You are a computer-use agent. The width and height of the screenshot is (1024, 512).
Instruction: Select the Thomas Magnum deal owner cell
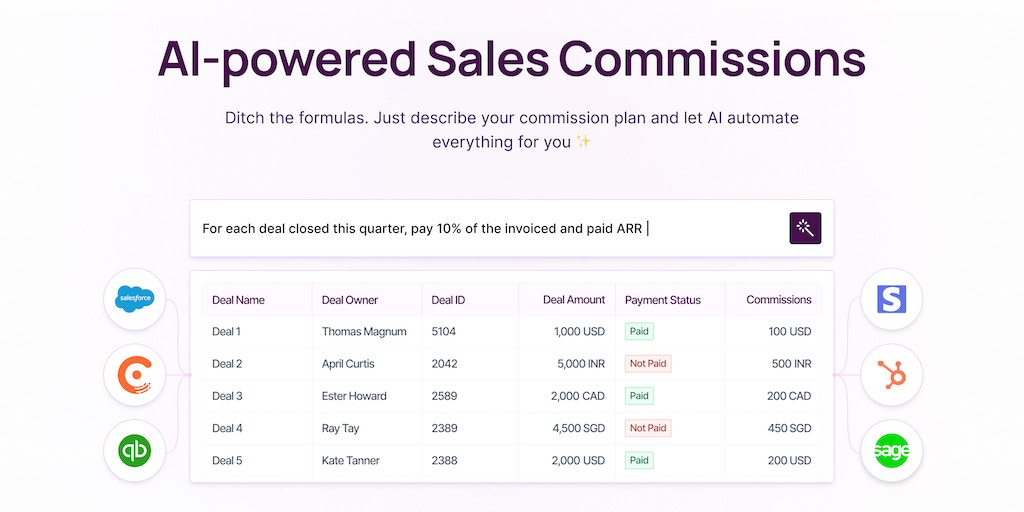point(364,332)
